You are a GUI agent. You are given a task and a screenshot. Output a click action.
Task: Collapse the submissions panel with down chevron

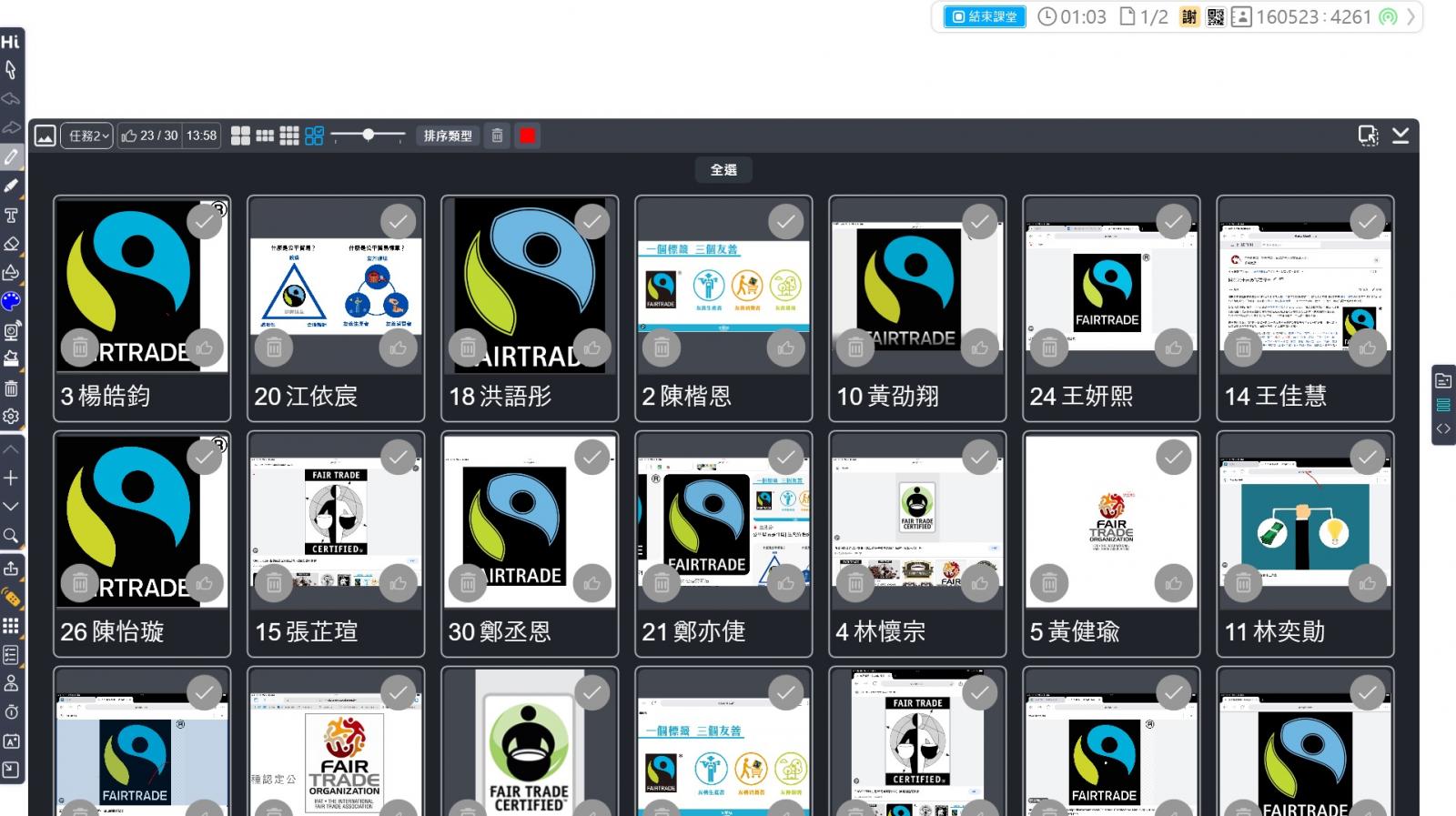click(x=1400, y=136)
